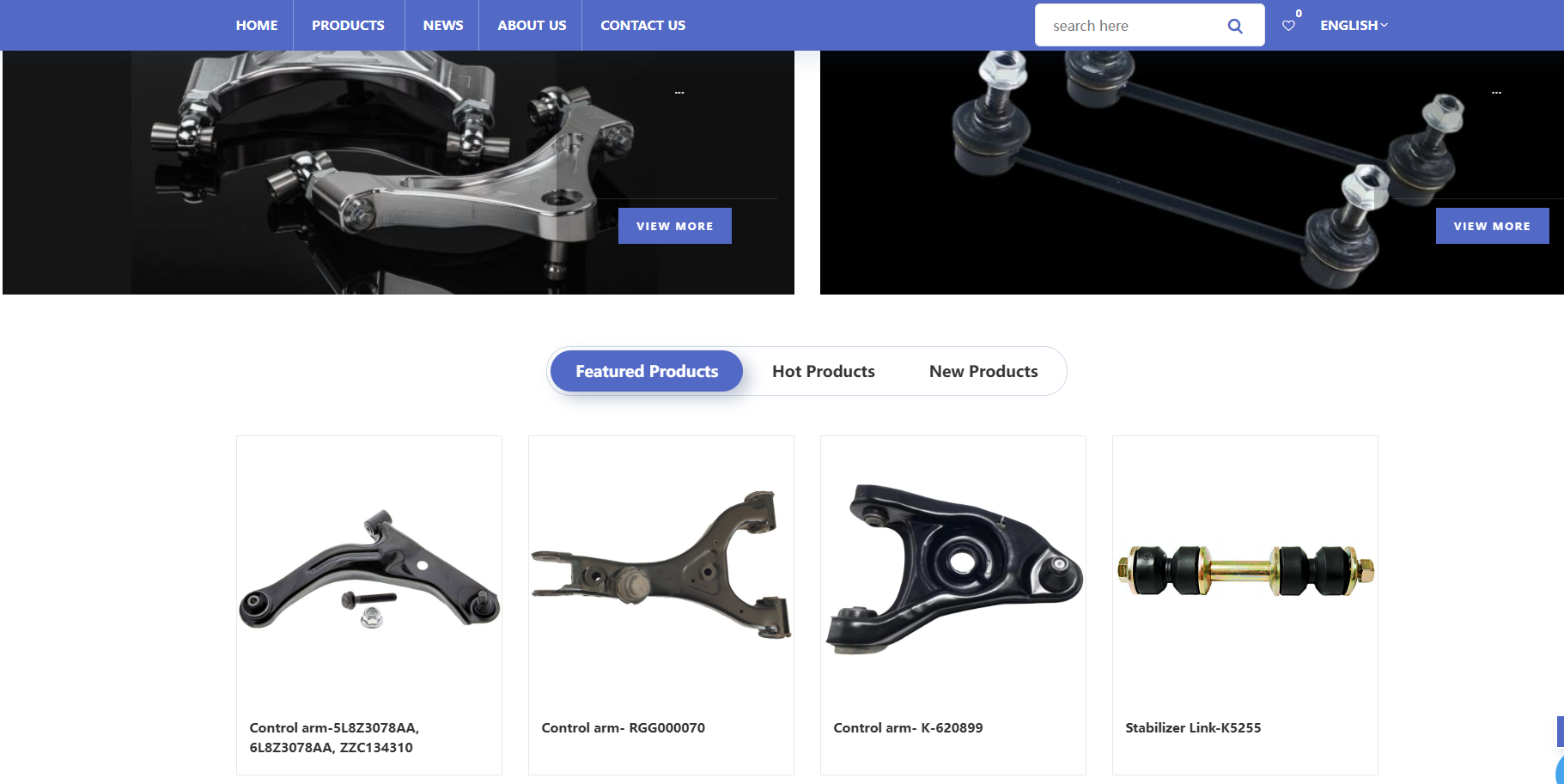
Task: Open the Control arm- K-620899 image
Action: point(953,569)
